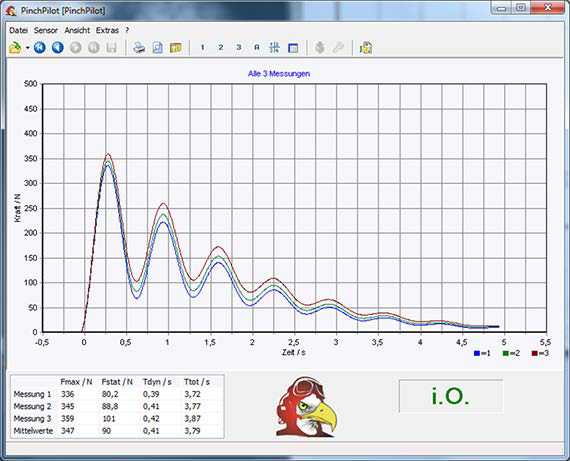
Task: Click the clipboard icon at toolbar end
Action: click(366, 48)
